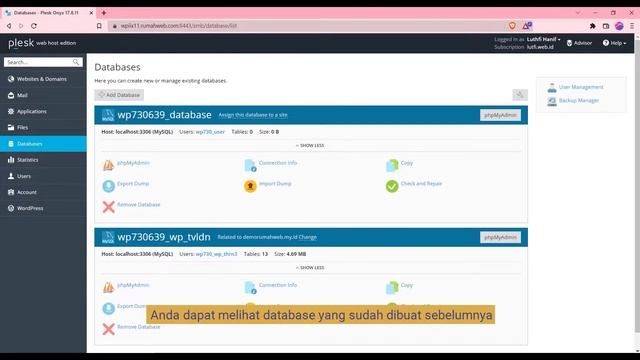Viewport: 640px width, 360px height.
Task: Click Change link for wp730639_wp_tvldn
Action: click(x=307, y=237)
